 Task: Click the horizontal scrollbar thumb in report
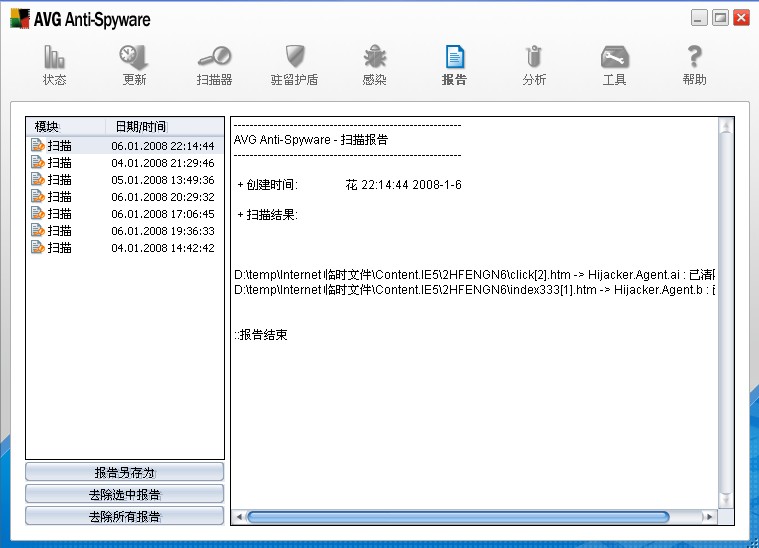[458, 517]
